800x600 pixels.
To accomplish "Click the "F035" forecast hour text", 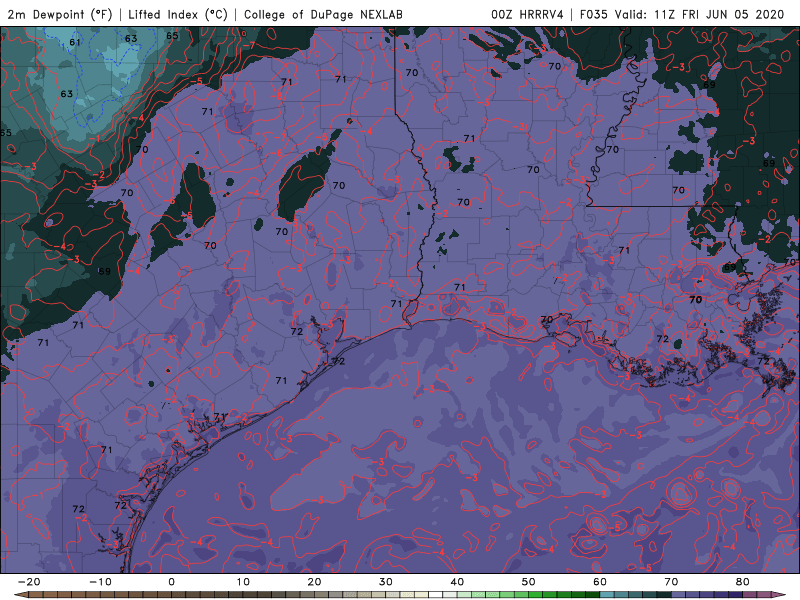I will (x=594, y=14).
